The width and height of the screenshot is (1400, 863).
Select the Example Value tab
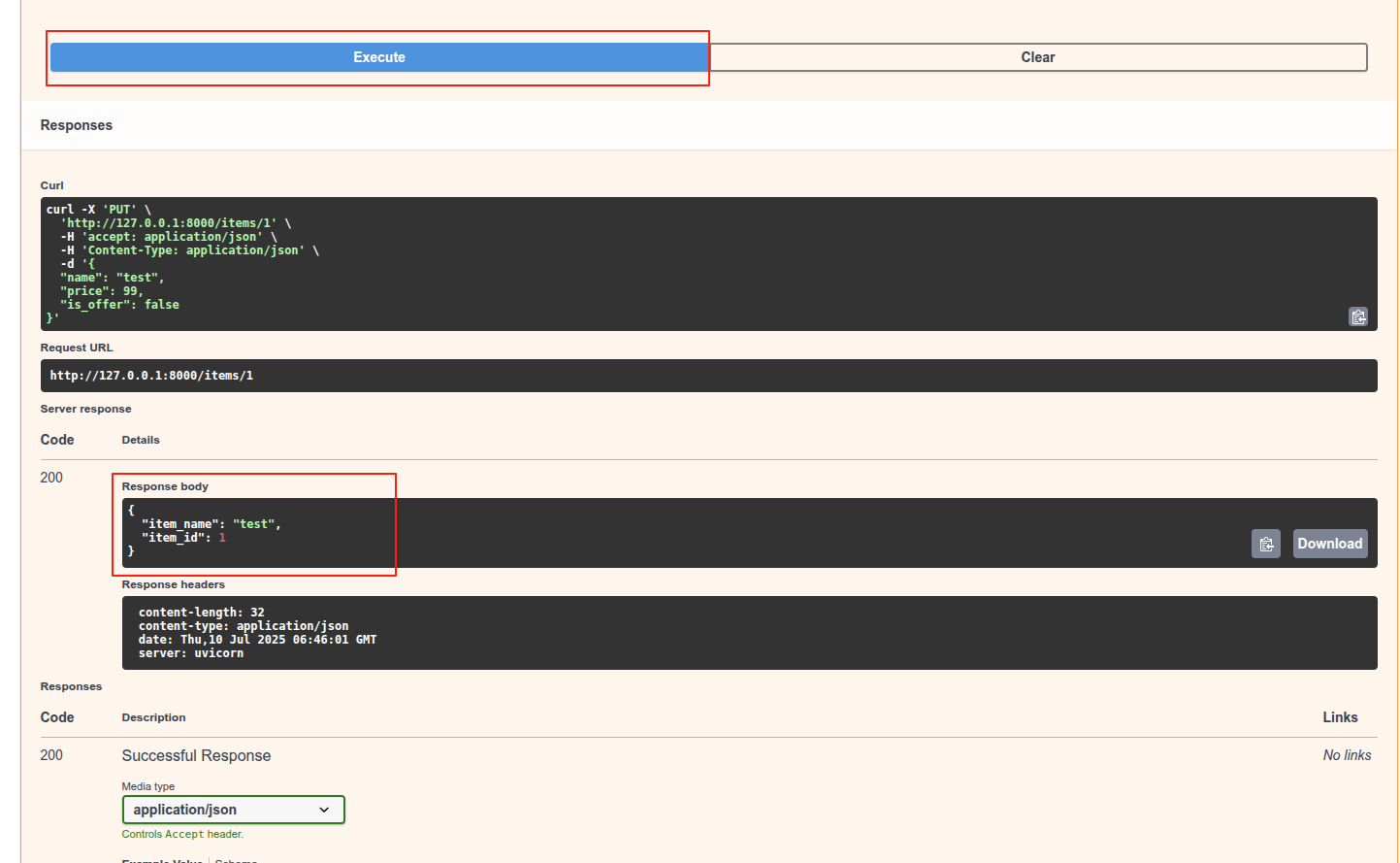pyautogui.click(x=162, y=859)
